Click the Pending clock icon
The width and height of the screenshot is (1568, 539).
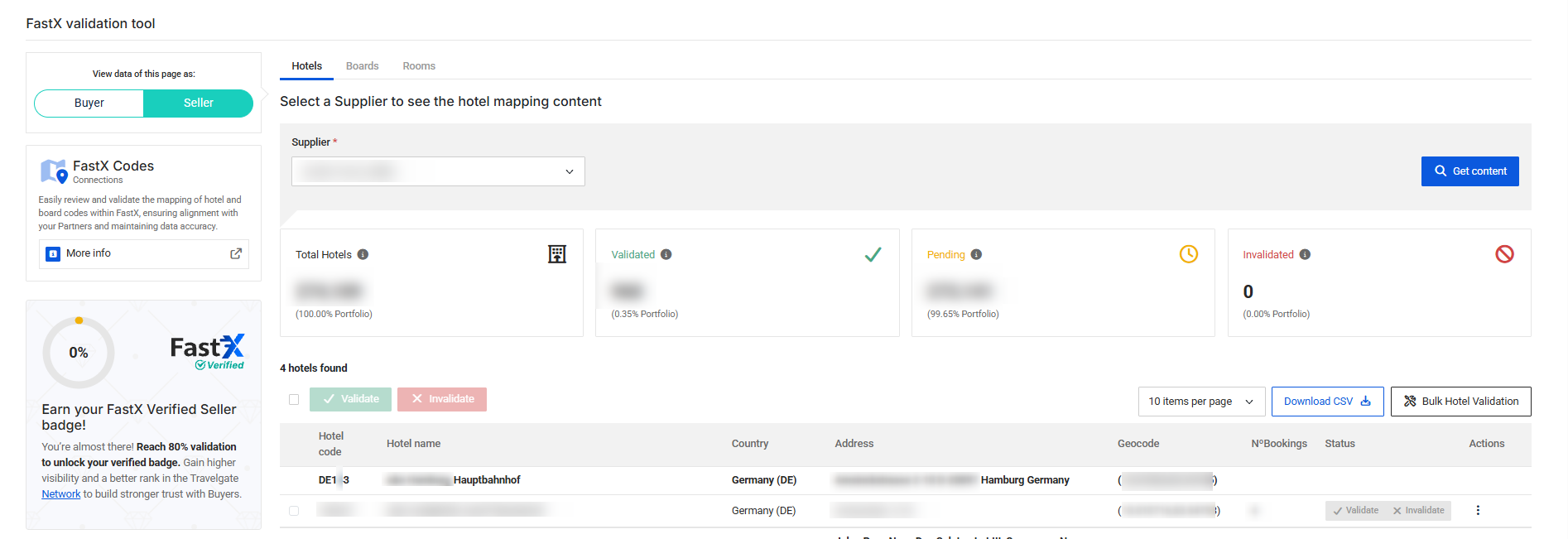pos(1189,254)
